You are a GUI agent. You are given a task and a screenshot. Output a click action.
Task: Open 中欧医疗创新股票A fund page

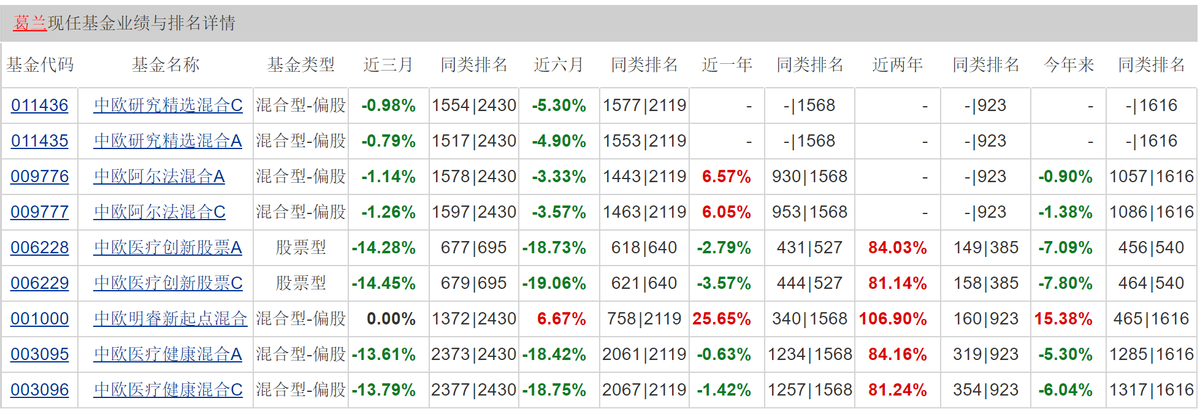coord(168,248)
